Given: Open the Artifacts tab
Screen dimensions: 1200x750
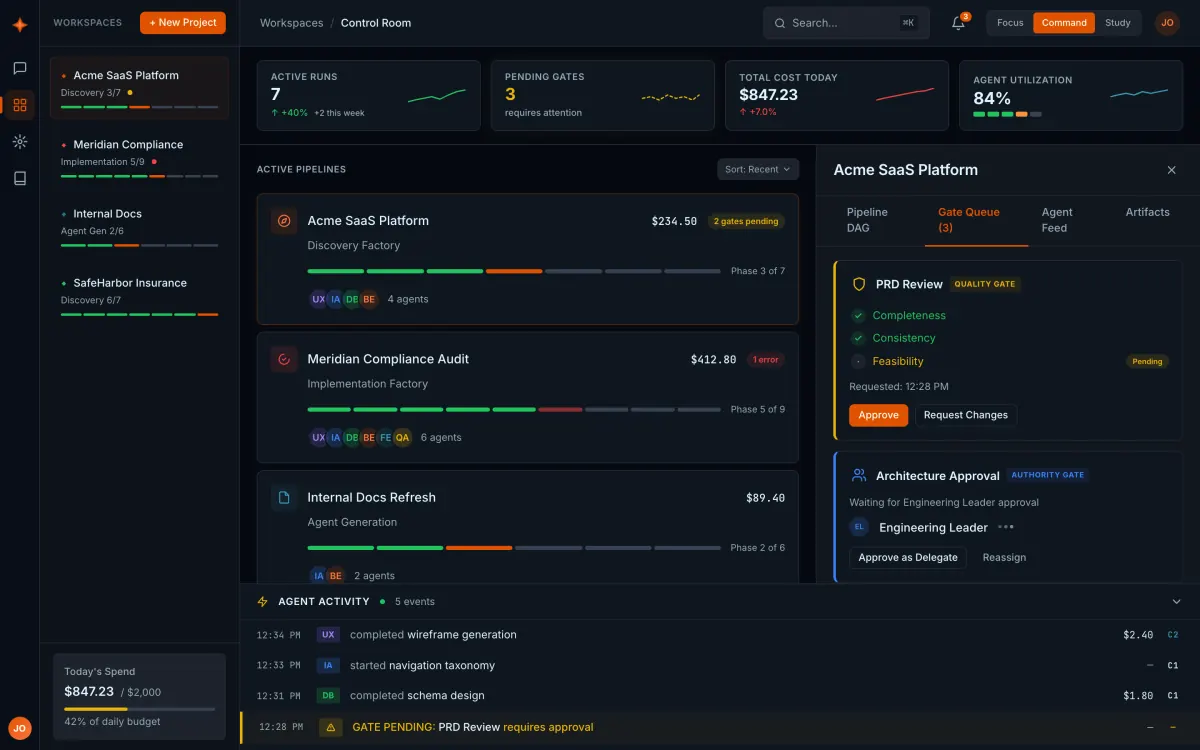Looking at the screenshot, I should pos(1147,212).
